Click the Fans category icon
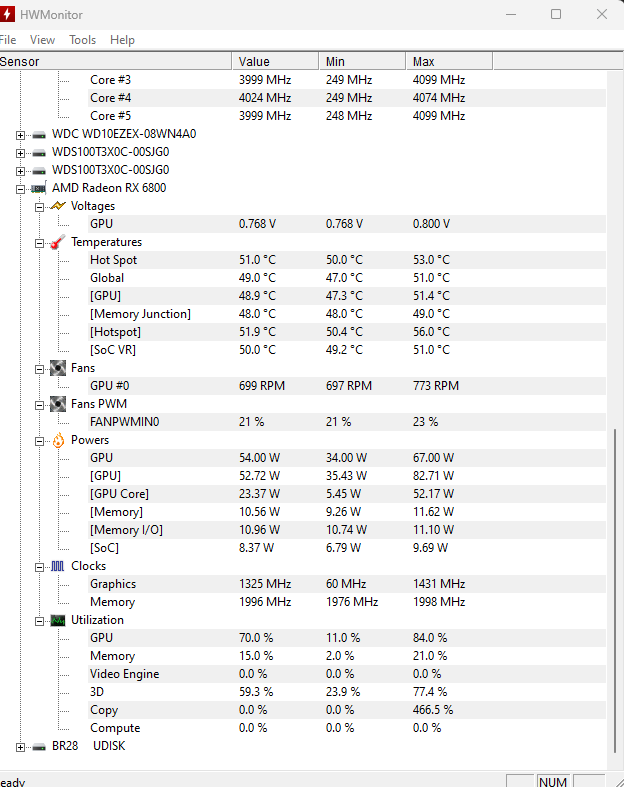Viewport: 624px width, 787px height. (57, 368)
